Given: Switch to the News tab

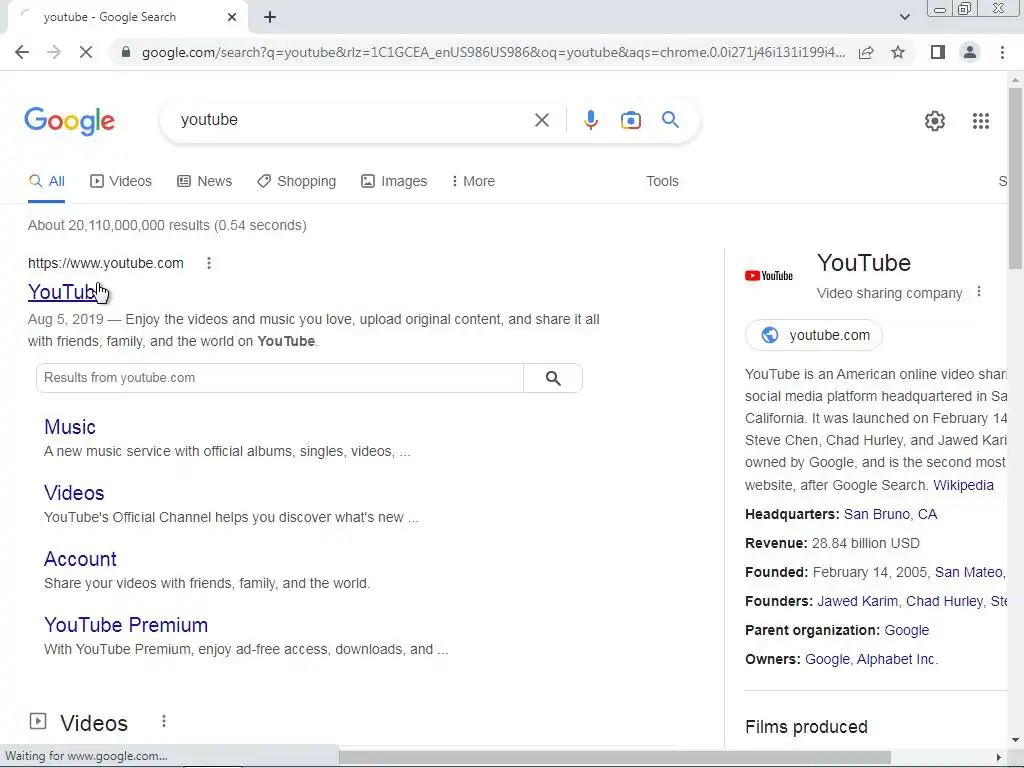Looking at the screenshot, I should [x=204, y=182].
